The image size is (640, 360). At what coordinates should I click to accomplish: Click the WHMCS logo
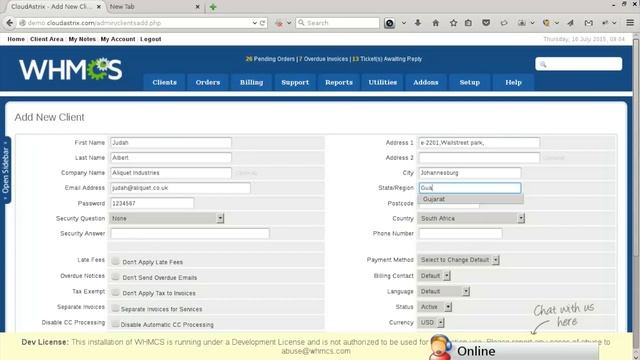(70, 69)
